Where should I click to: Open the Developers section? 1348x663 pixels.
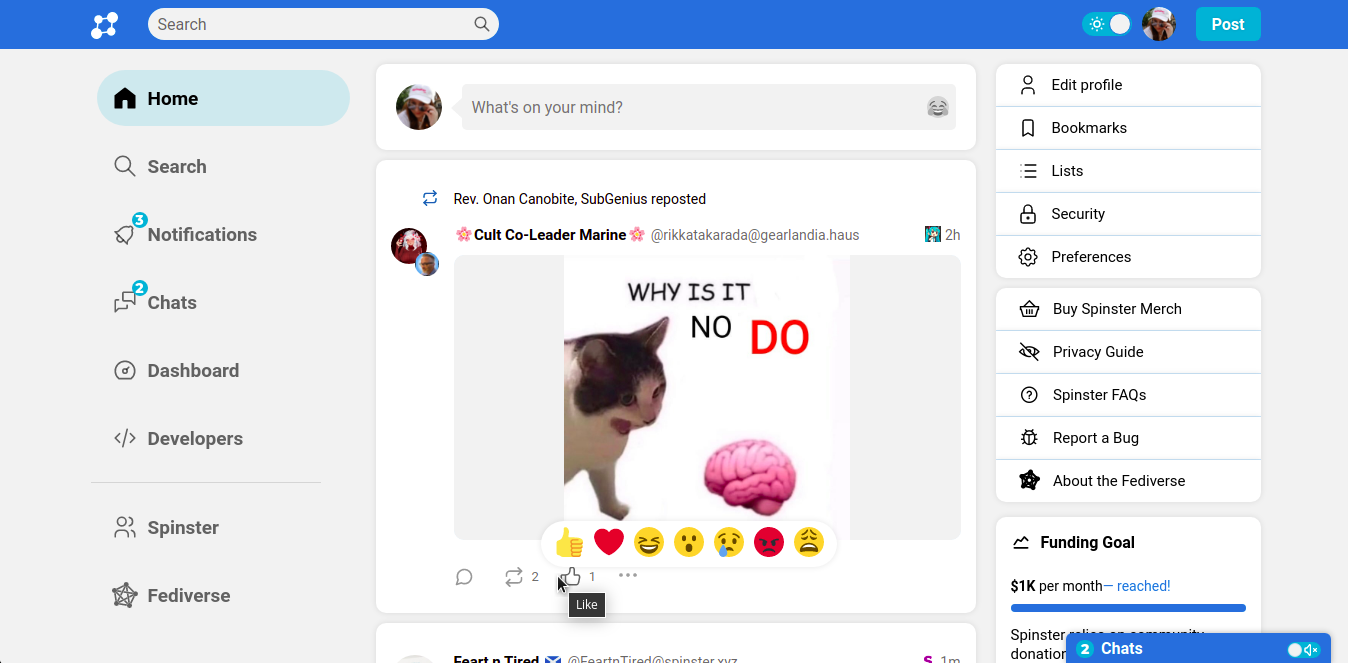coord(195,438)
